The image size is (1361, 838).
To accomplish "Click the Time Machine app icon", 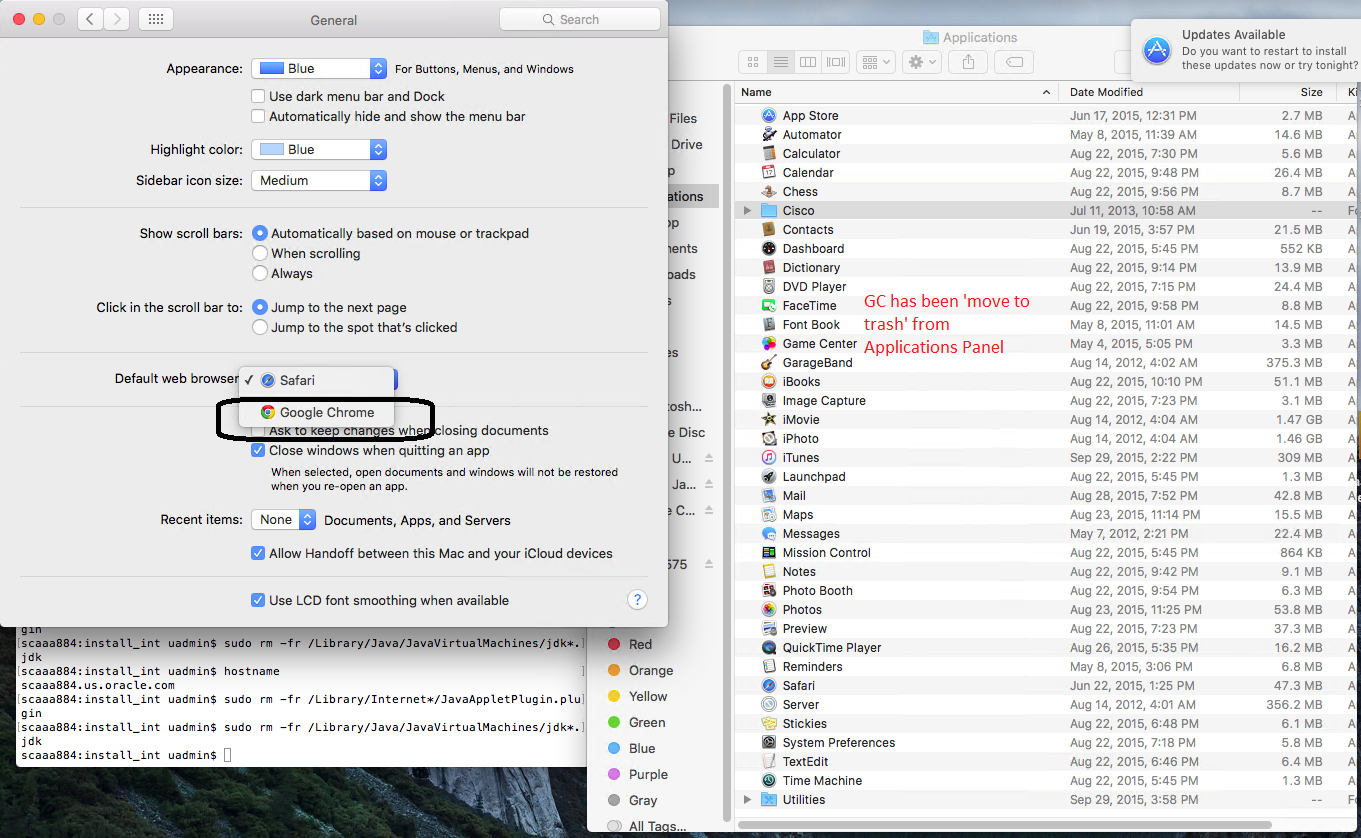I will (768, 781).
